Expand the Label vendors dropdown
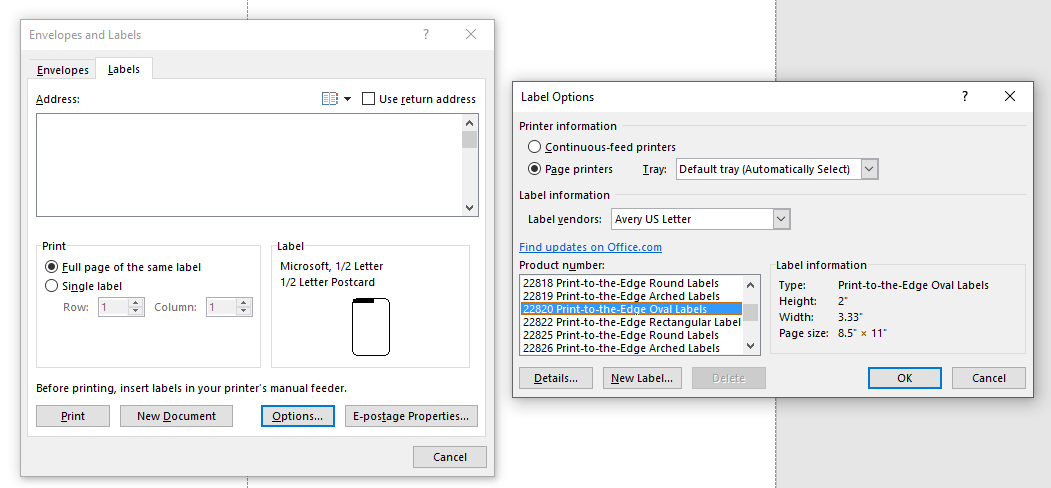This screenshot has height=488, width=1051. pos(781,219)
